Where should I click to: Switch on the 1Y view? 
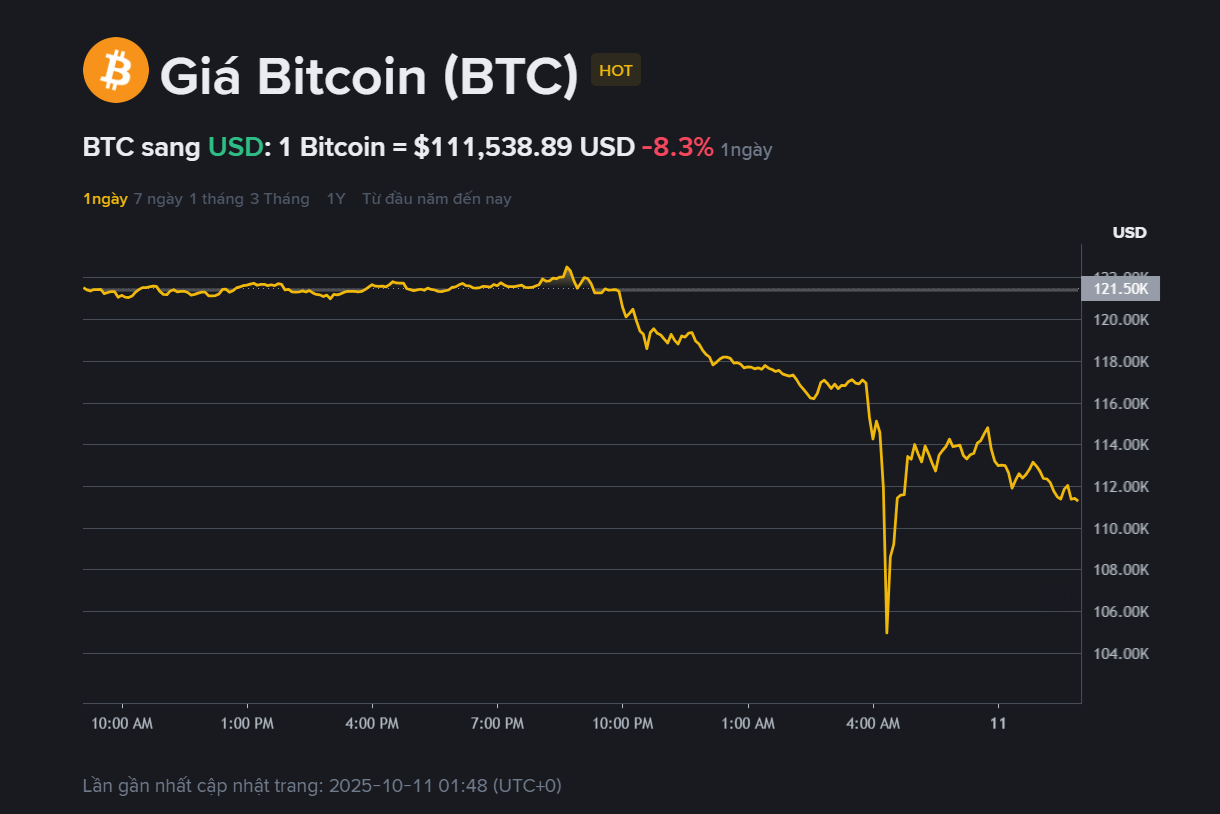click(x=336, y=198)
